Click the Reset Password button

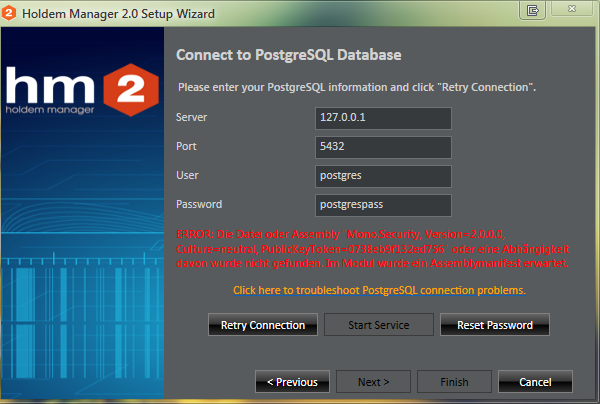tap(495, 325)
